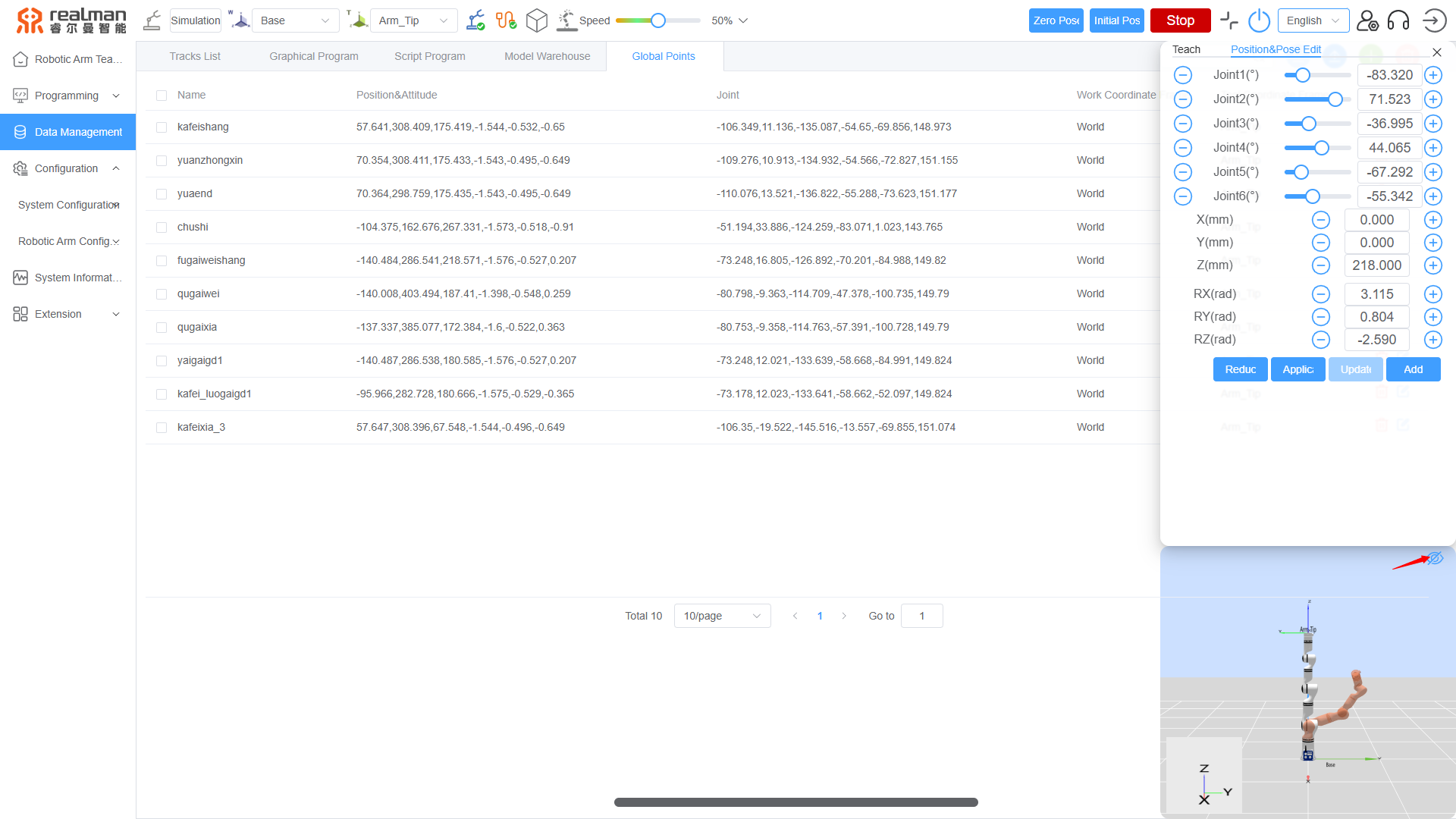The image size is (1456, 819).
Task: Check the chushi point checkbox
Action: [162, 227]
